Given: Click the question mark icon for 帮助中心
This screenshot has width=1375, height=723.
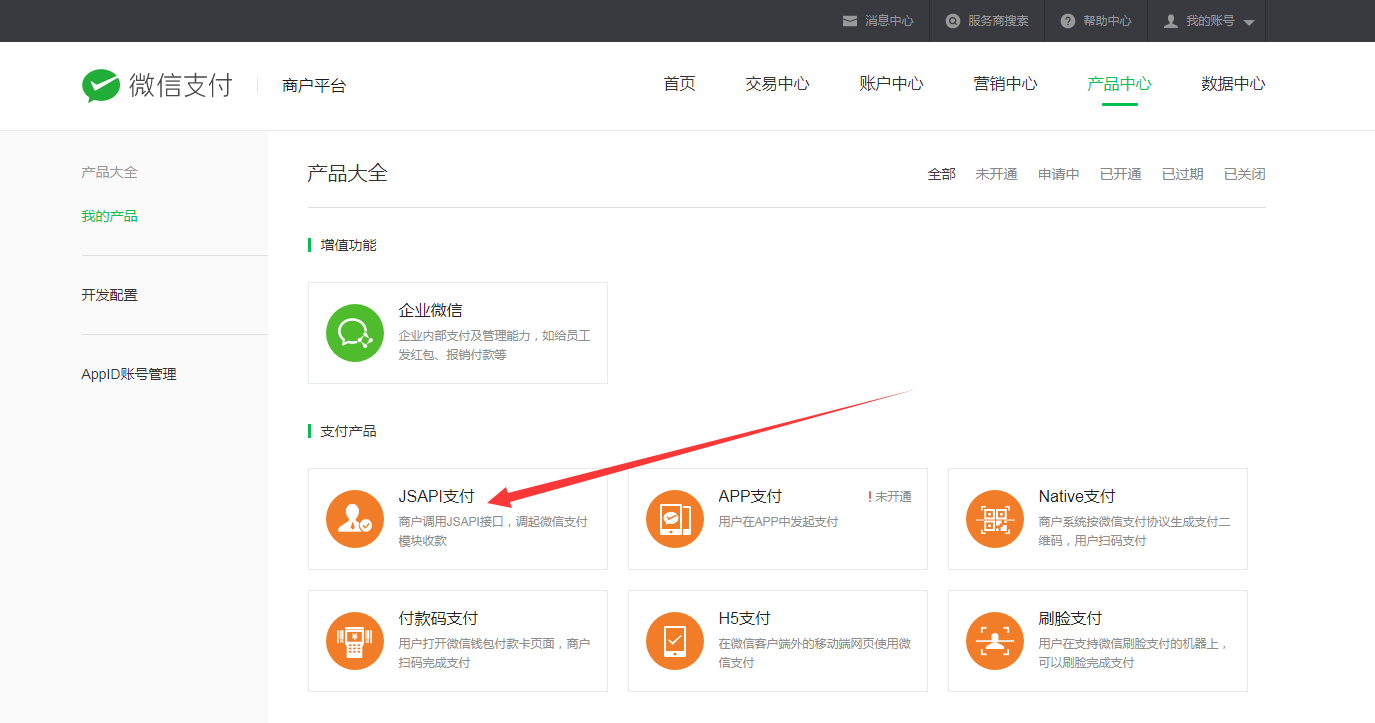Looking at the screenshot, I should (1068, 21).
